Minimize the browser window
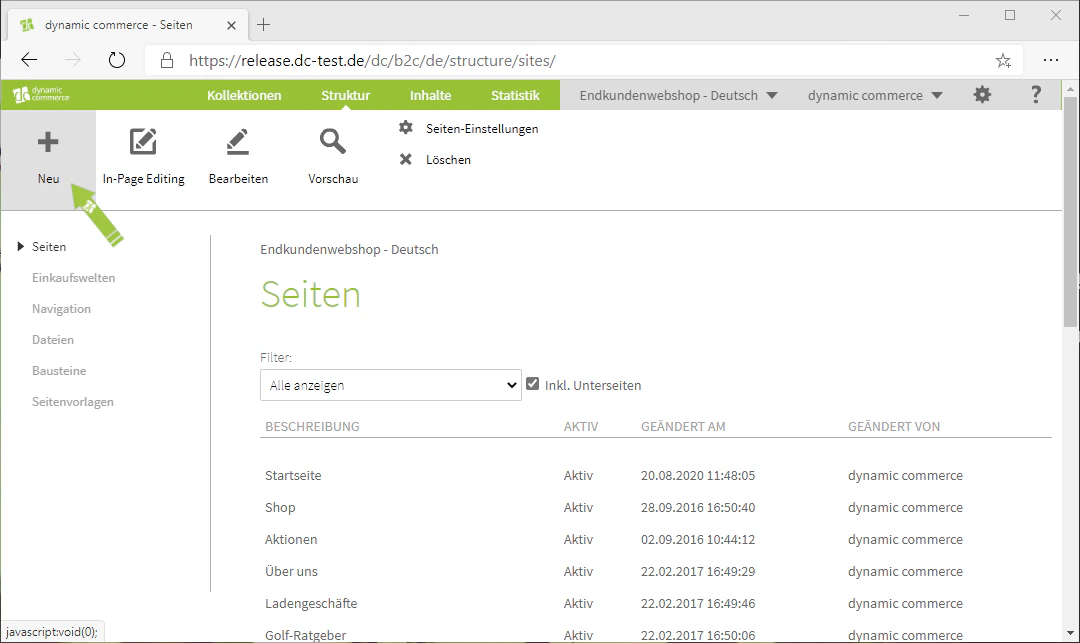Viewport: 1080px width, 643px height. pos(964,15)
